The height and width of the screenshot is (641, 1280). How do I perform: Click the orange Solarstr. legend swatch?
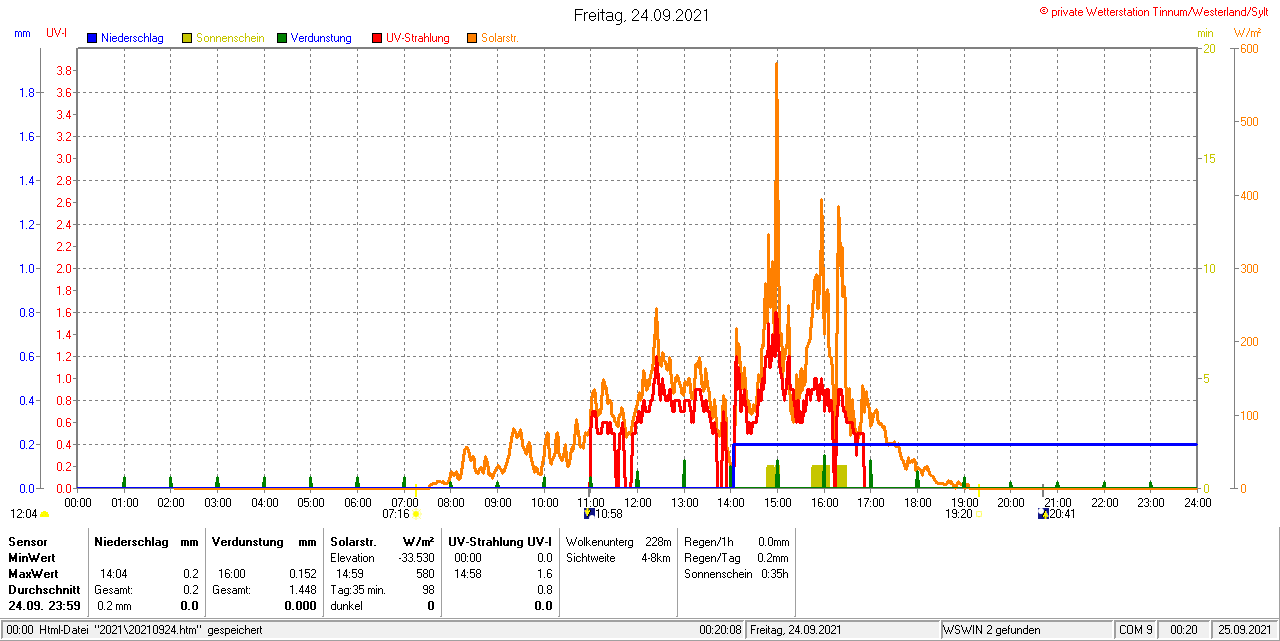coord(472,38)
